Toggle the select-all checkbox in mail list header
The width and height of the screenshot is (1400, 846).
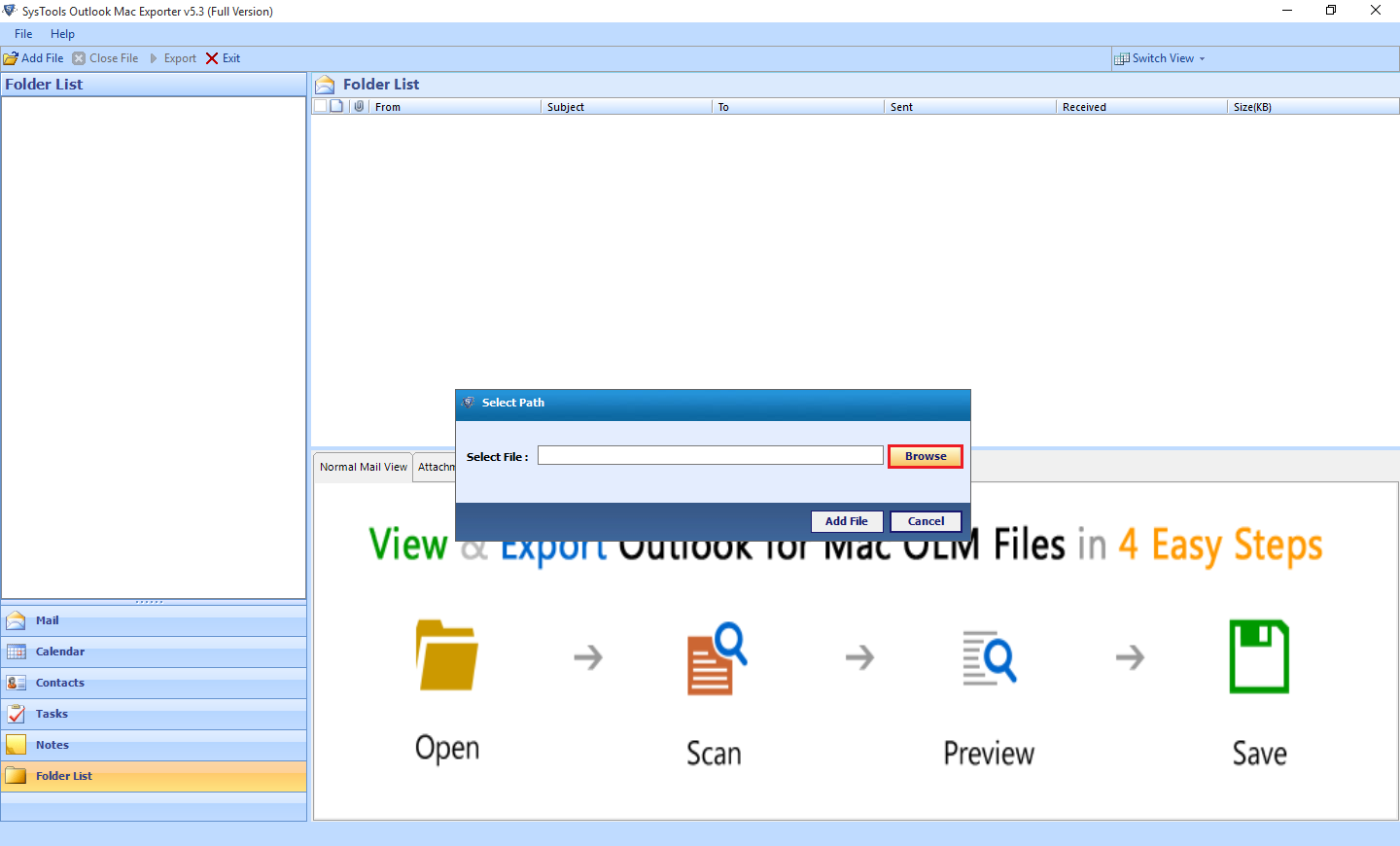[320, 106]
